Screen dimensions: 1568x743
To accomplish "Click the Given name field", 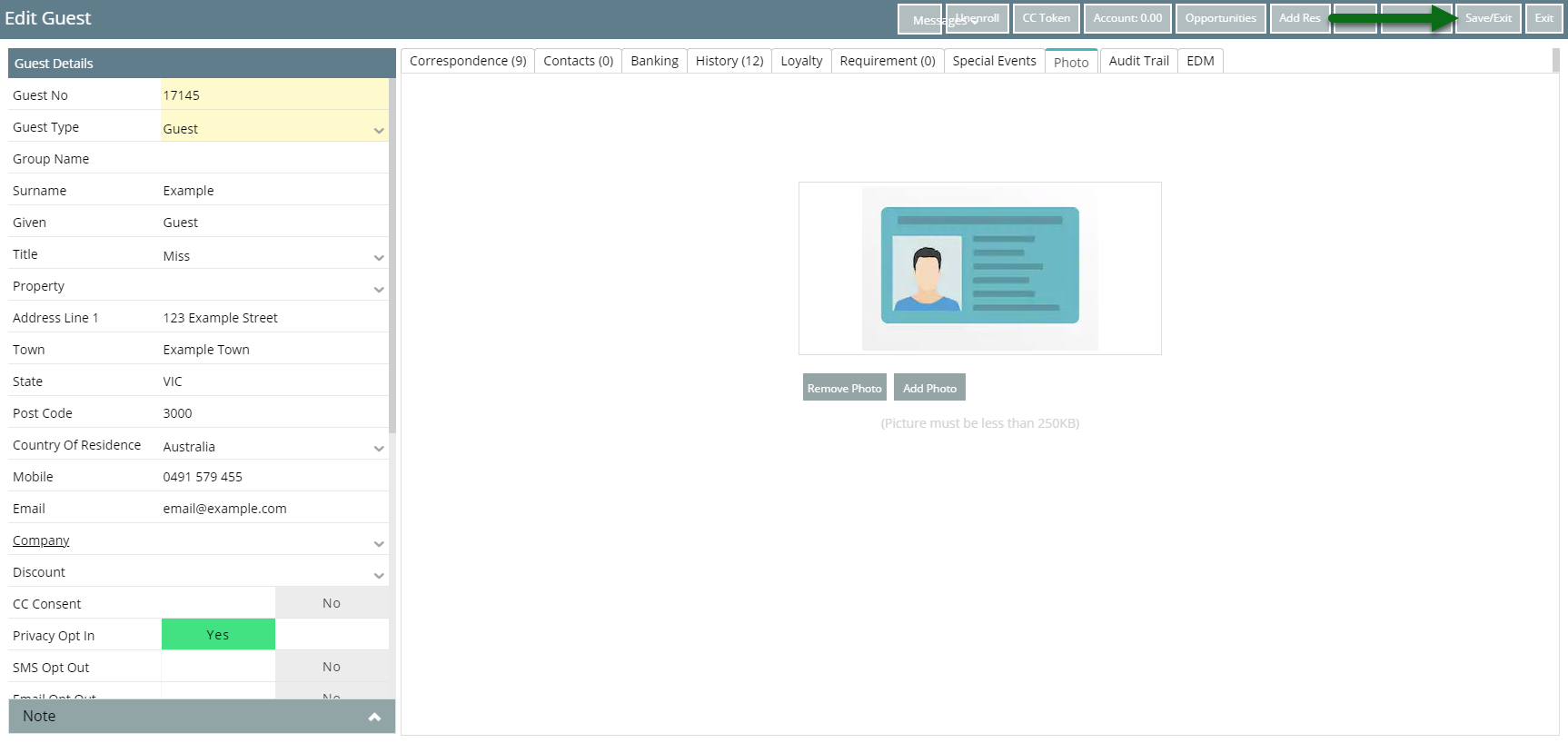I will pos(274,222).
